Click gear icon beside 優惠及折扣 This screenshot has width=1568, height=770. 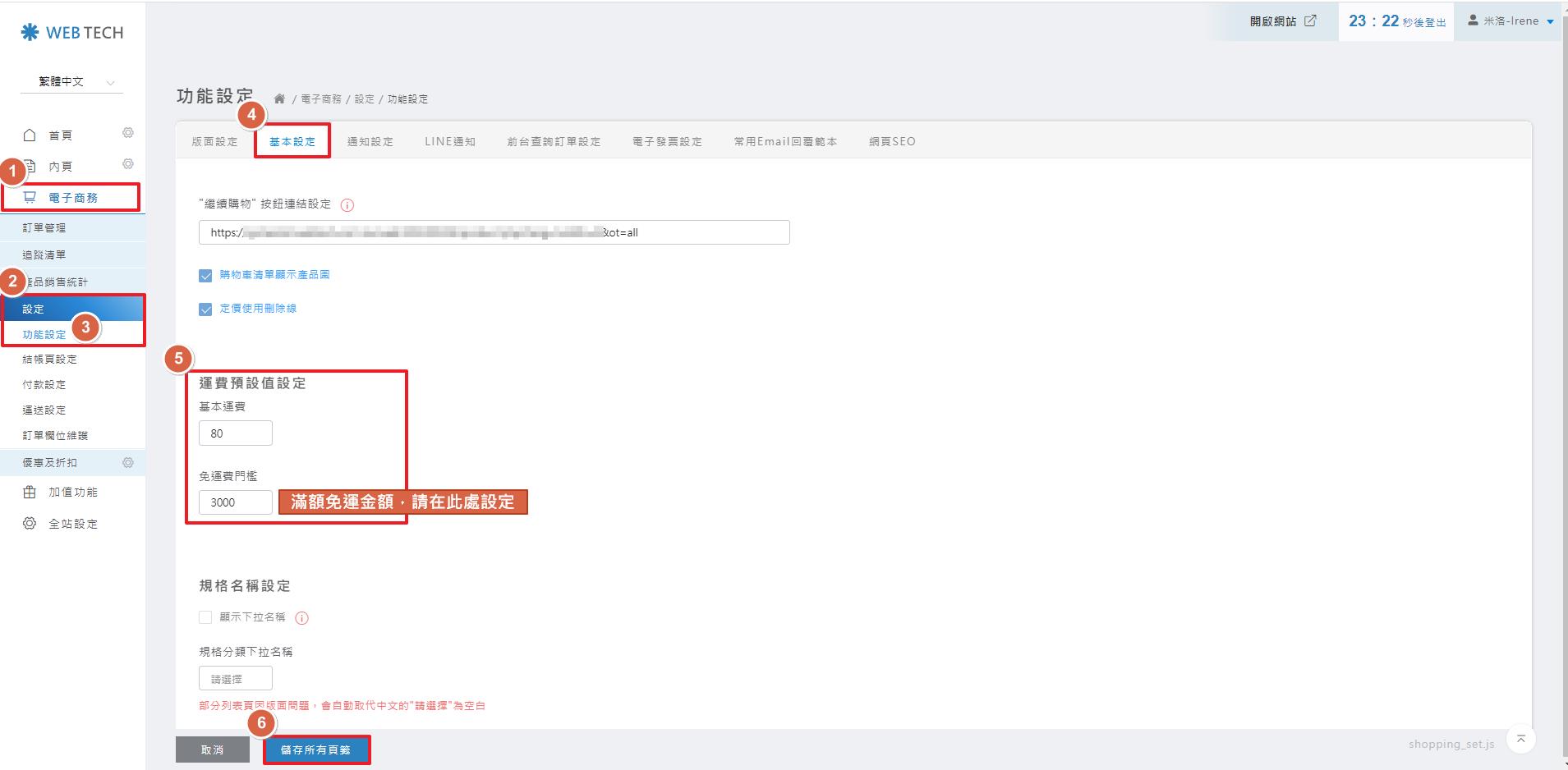[128, 463]
